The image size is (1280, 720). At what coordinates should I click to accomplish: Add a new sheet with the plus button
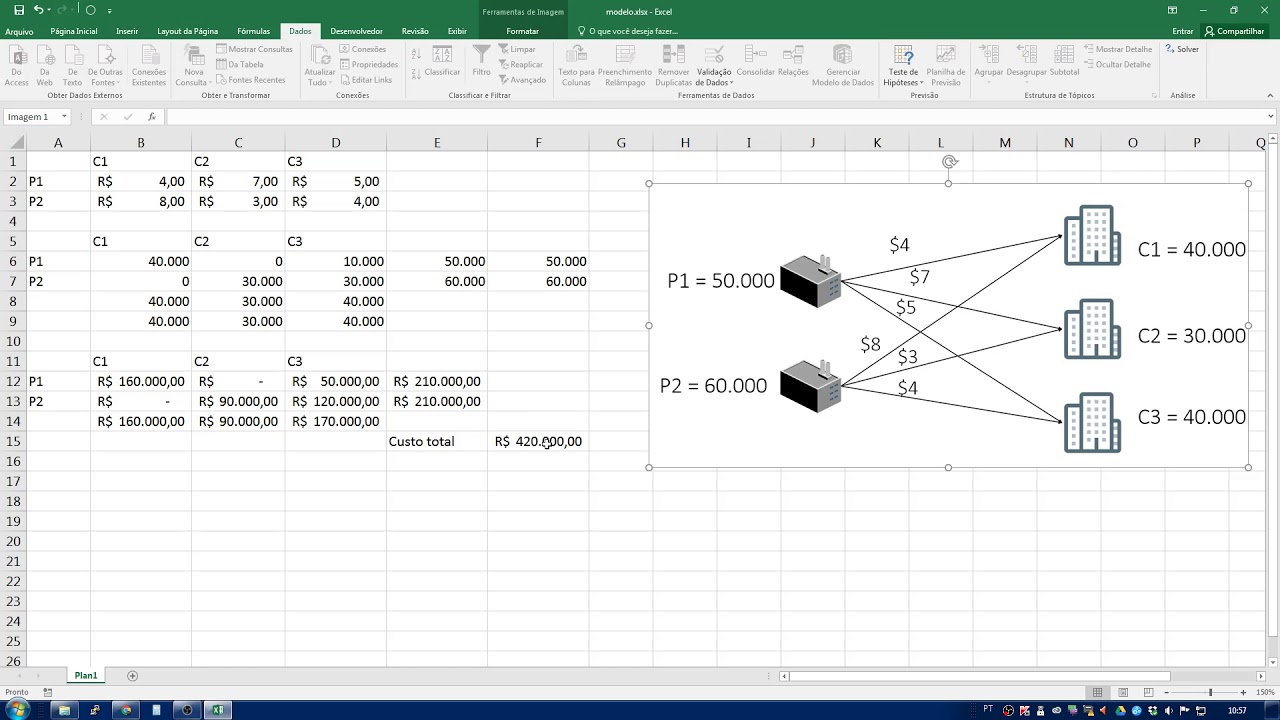pyautogui.click(x=132, y=676)
